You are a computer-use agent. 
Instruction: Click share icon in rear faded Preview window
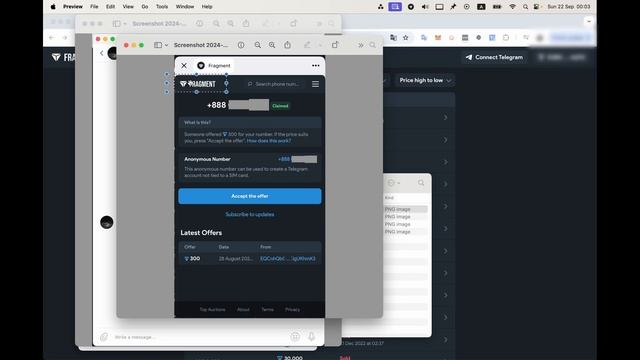[246, 24]
